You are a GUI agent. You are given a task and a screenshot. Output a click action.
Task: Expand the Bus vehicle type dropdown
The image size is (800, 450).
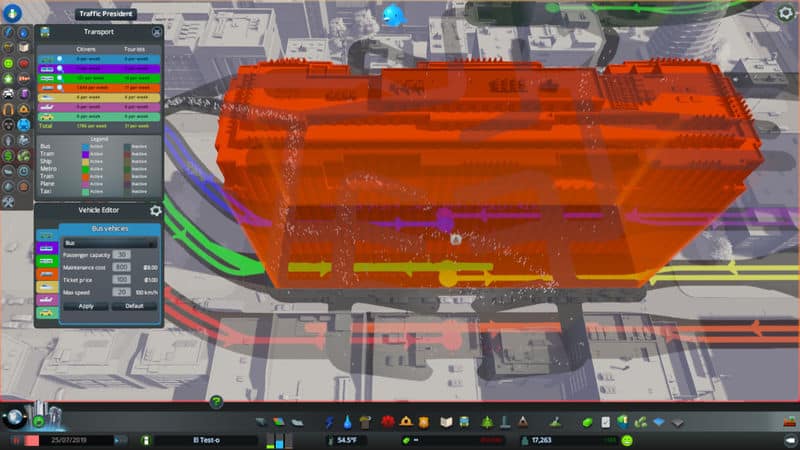click(109, 243)
